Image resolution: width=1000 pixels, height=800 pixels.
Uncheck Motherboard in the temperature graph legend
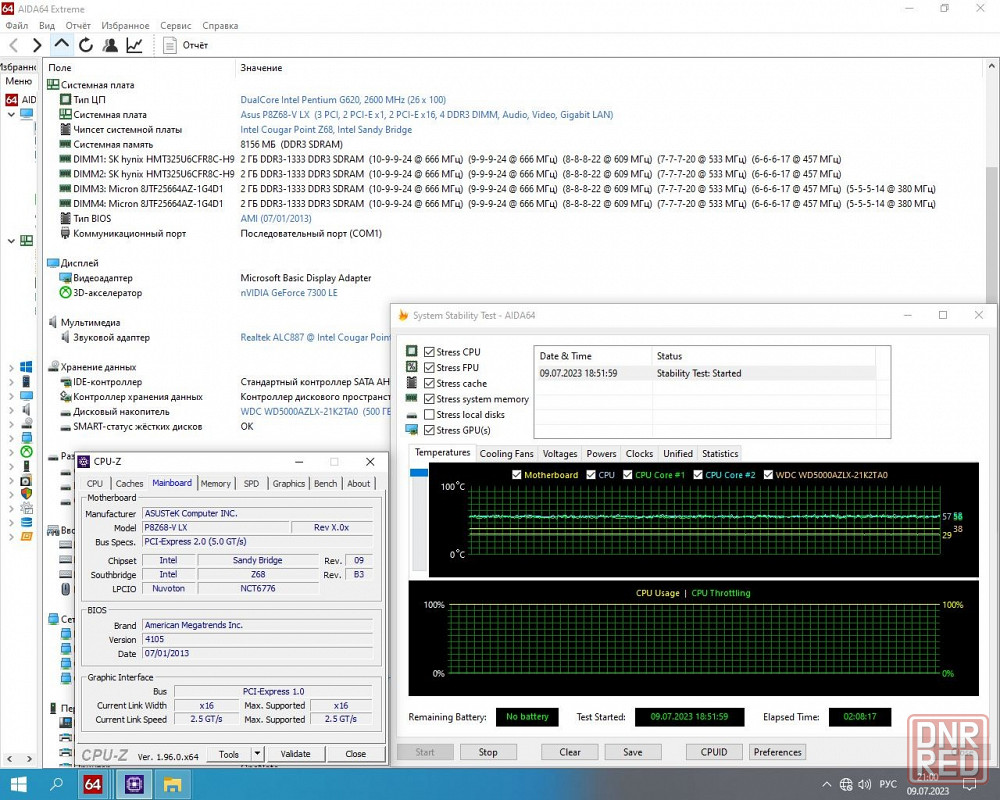click(x=517, y=475)
